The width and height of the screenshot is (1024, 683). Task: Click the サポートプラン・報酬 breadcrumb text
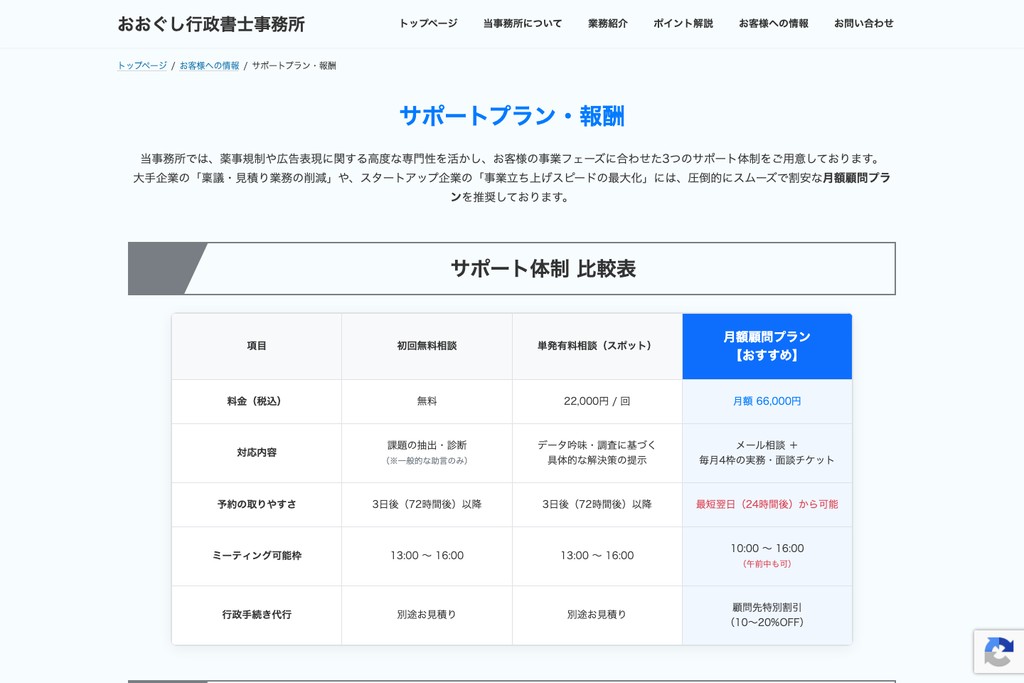coord(294,65)
